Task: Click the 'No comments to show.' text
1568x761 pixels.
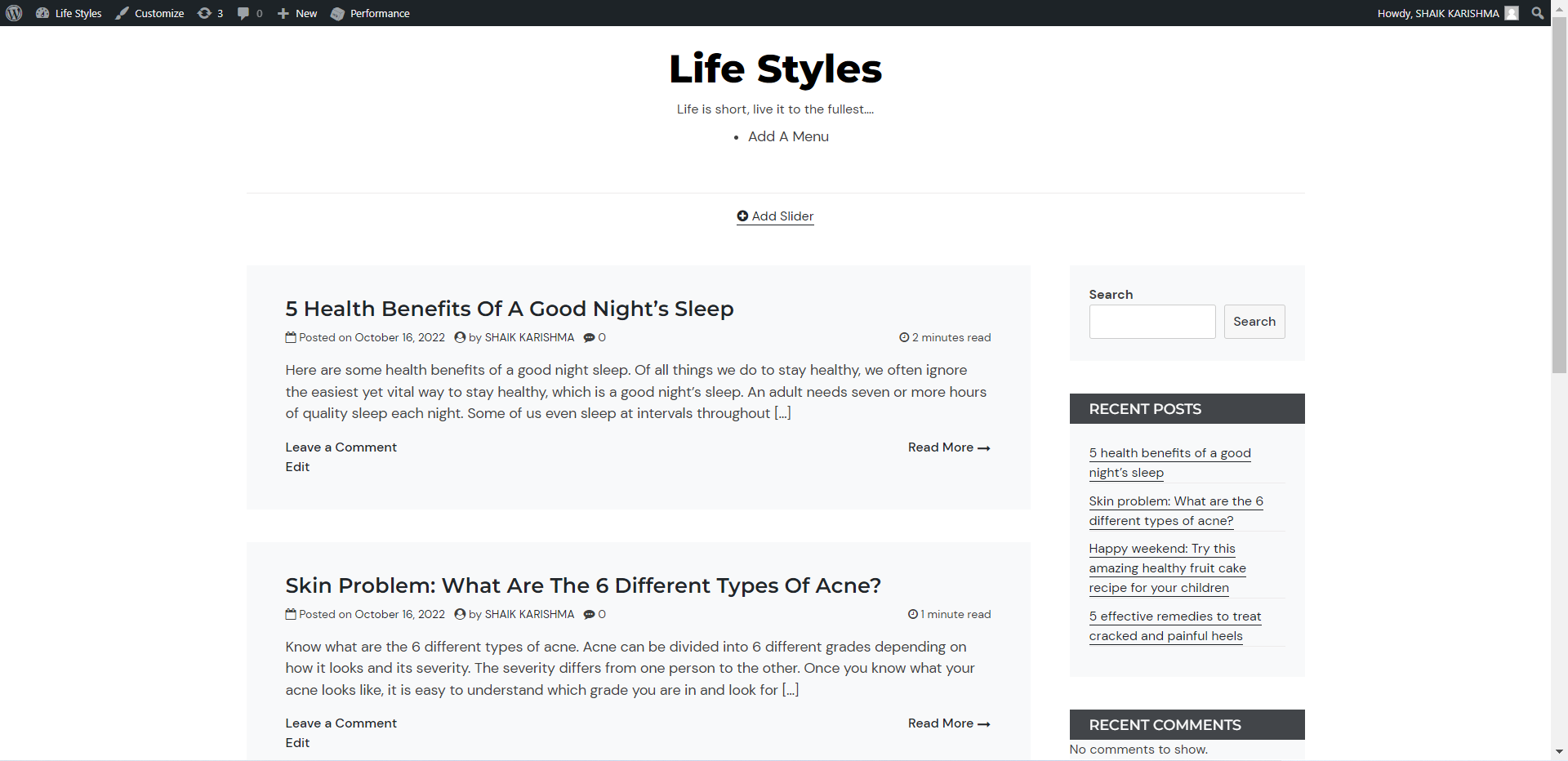Action: coord(1138,750)
